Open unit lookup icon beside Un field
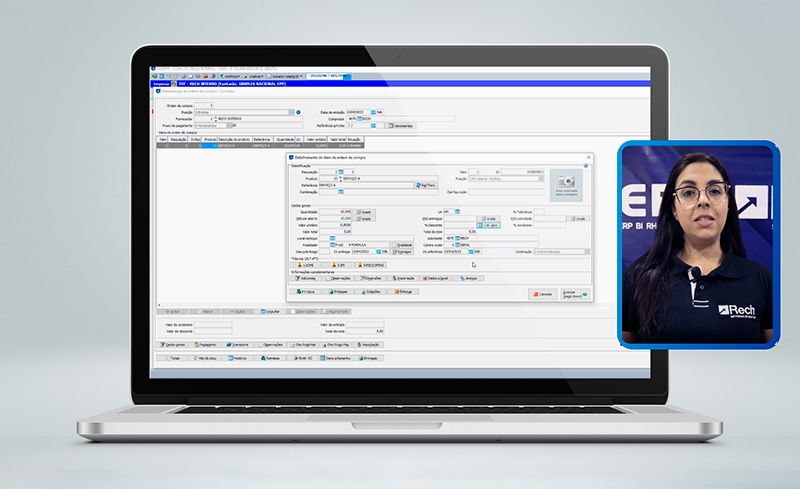This screenshot has height=489, width=800. click(x=457, y=211)
